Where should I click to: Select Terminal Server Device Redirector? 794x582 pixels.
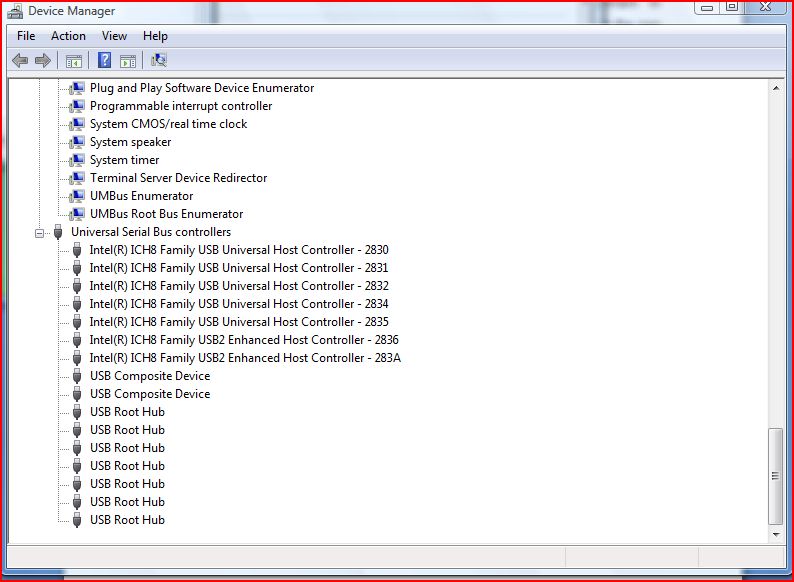click(x=178, y=178)
